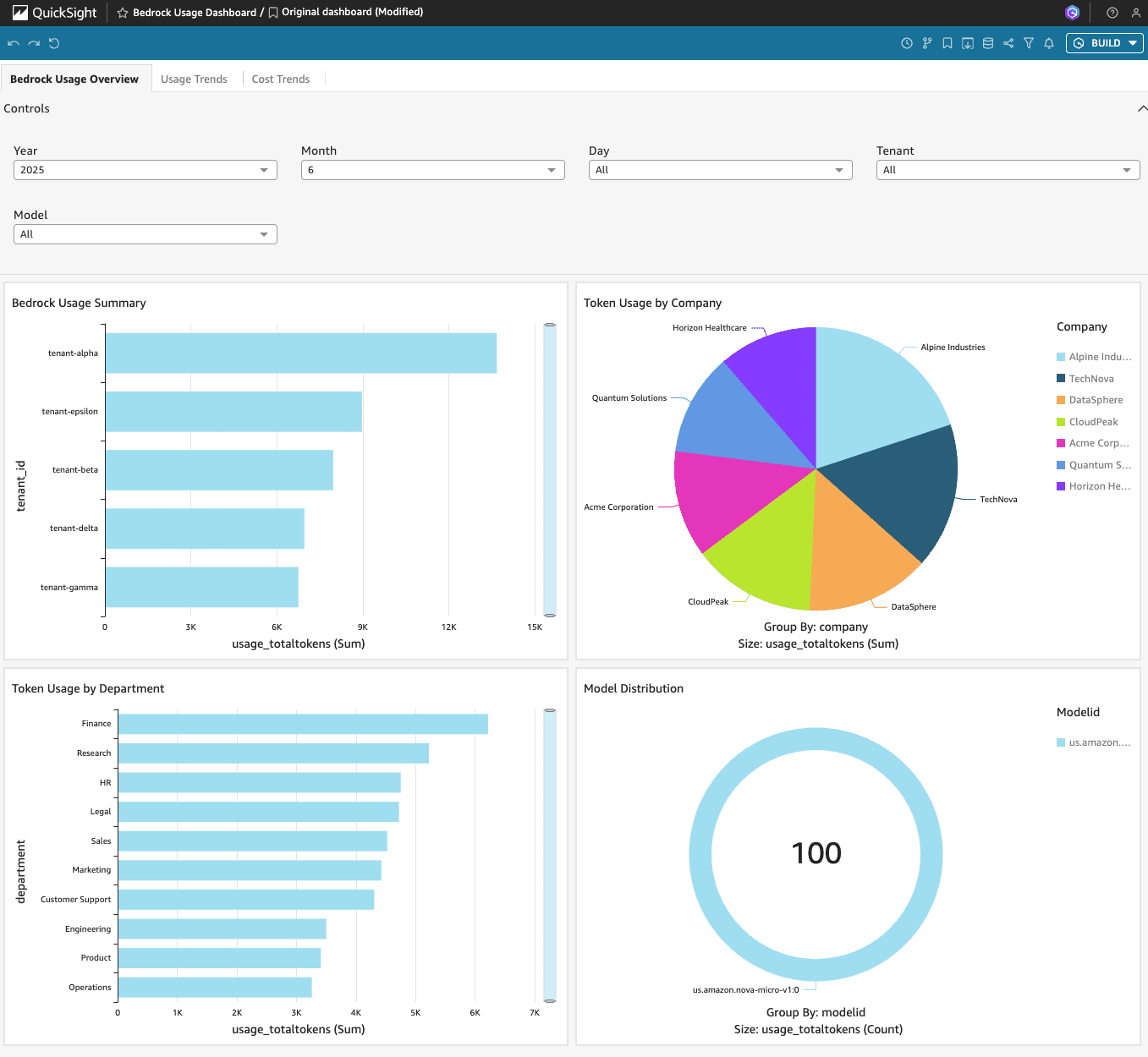Viewport: 1148px width, 1057px height.
Task: Switch to the Usage Trends tab
Action: (194, 79)
